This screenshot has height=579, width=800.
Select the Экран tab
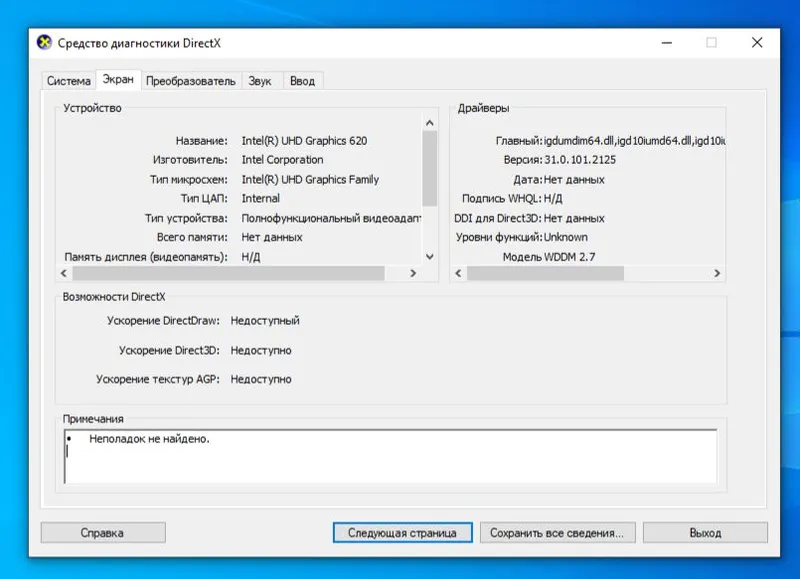point(118,80)
